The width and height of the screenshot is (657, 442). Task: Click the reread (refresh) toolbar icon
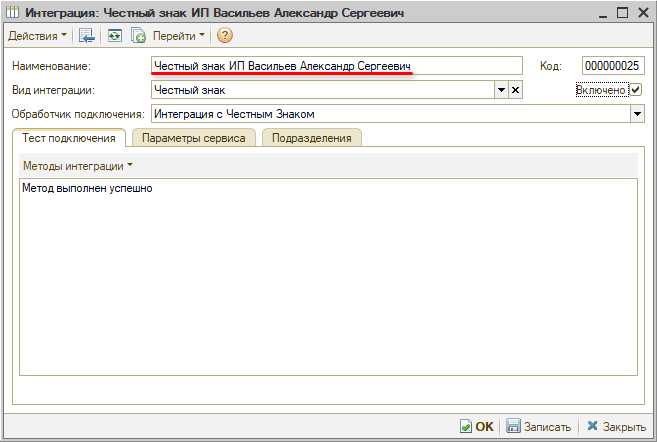[x=115, y=36]
